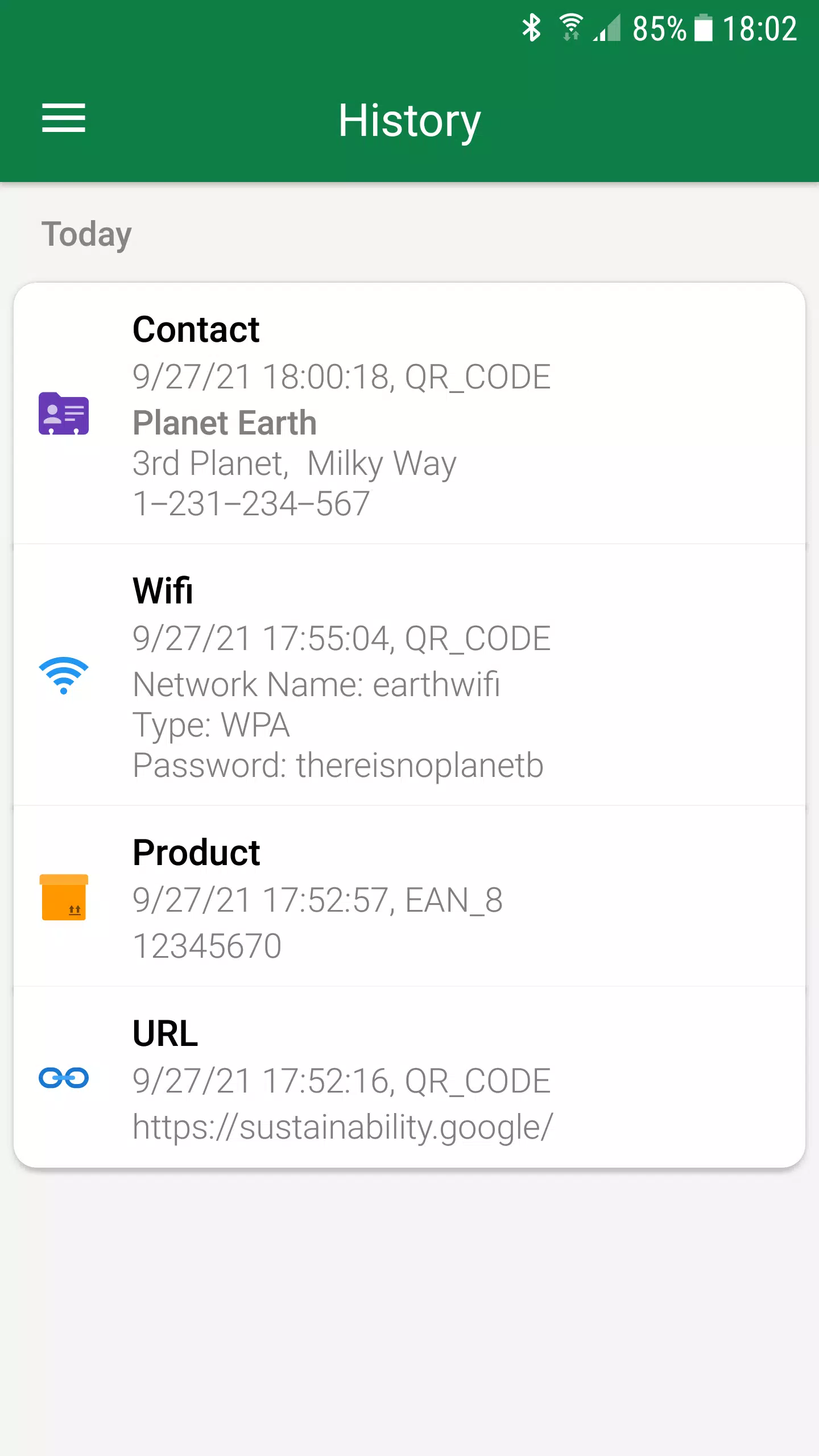The image size is (819, 1456).
Task: Tap the blue Wifi signal icon
Action: click(x=64, y=675)
